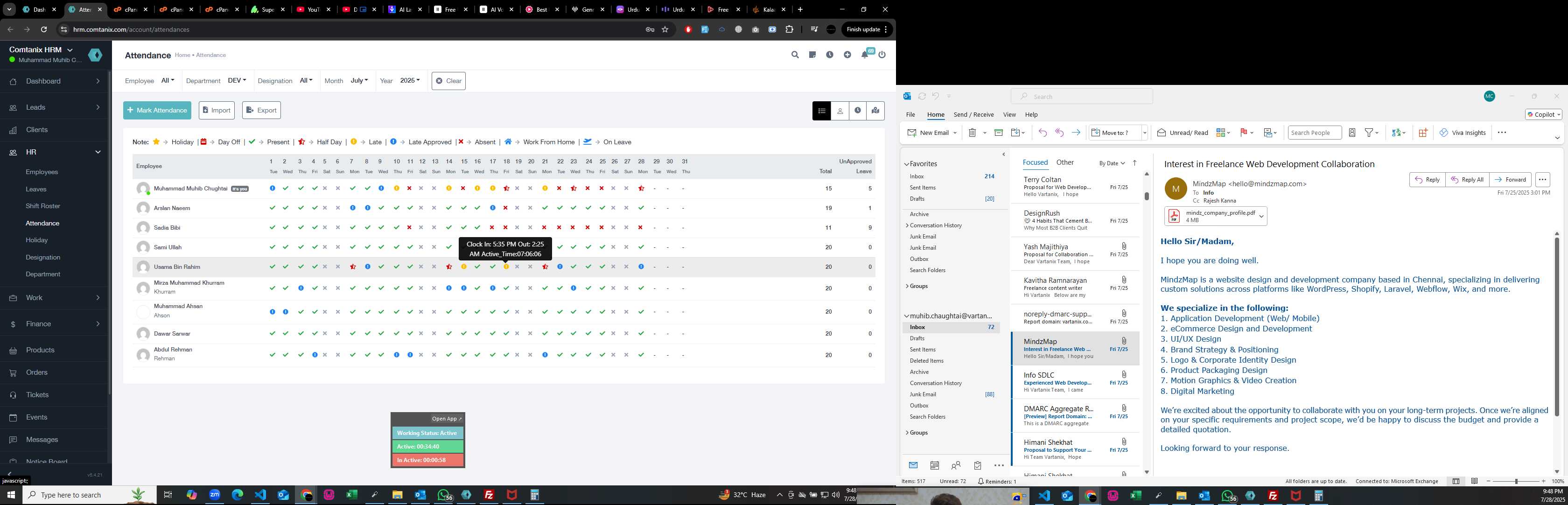Click the power logout icon in Comtanix header

click(882, 55)
